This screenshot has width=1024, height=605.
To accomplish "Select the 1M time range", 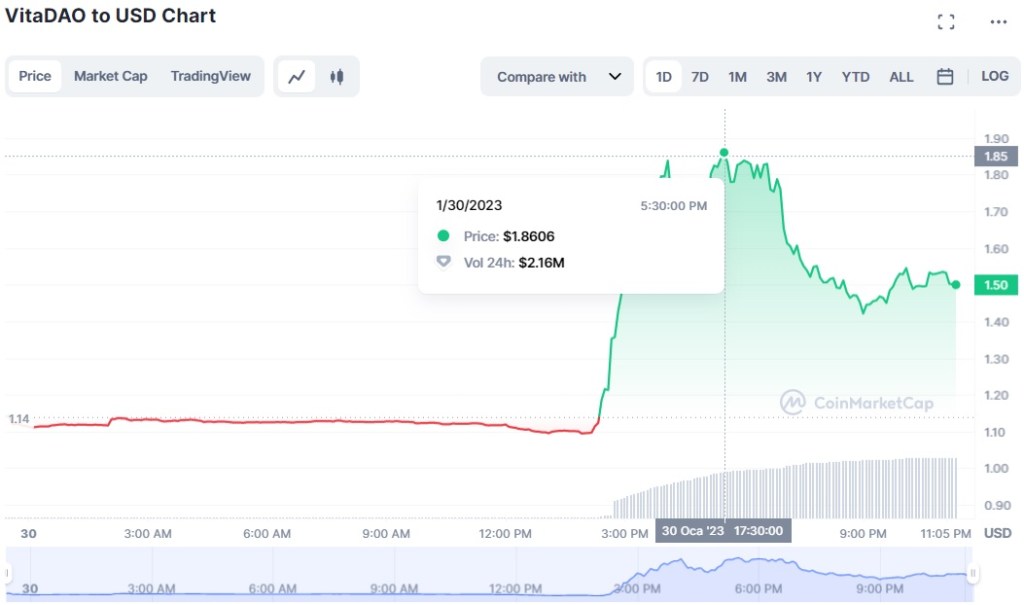I will click(737, 76).
